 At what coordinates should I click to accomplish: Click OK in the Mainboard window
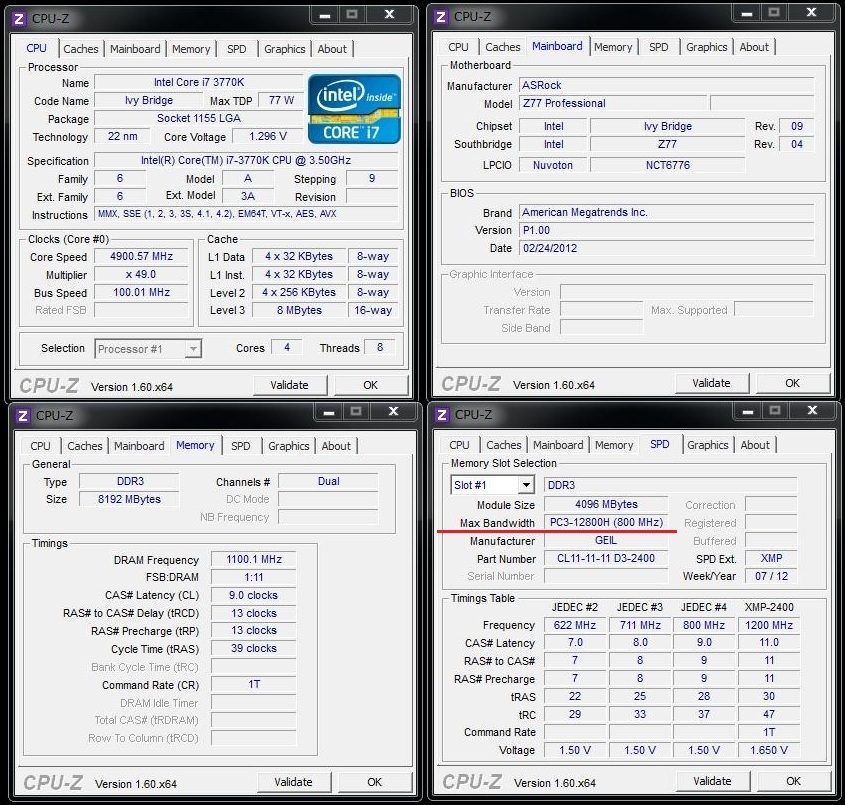[x=793, y=383]
